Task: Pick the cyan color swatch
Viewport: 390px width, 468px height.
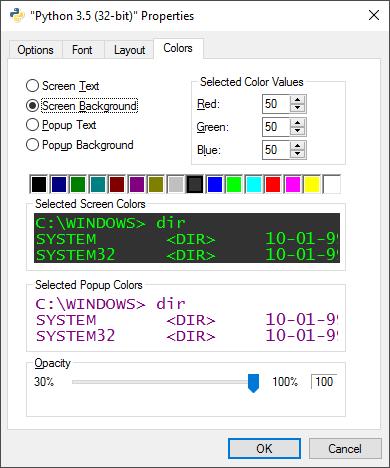Action: click(254, 184)
